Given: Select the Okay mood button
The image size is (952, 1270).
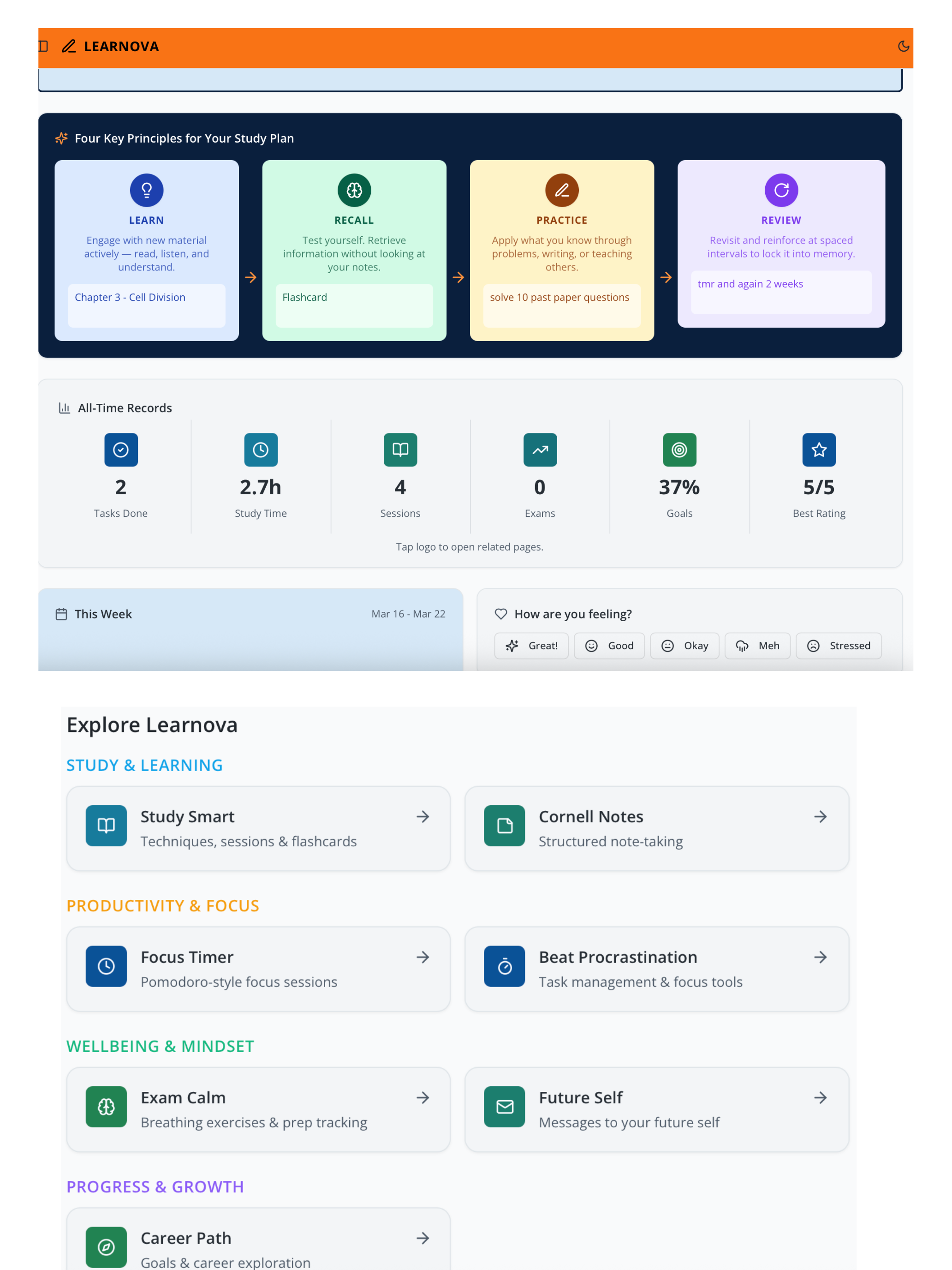Looking at the screenshot, I should [x=684, y=645].
